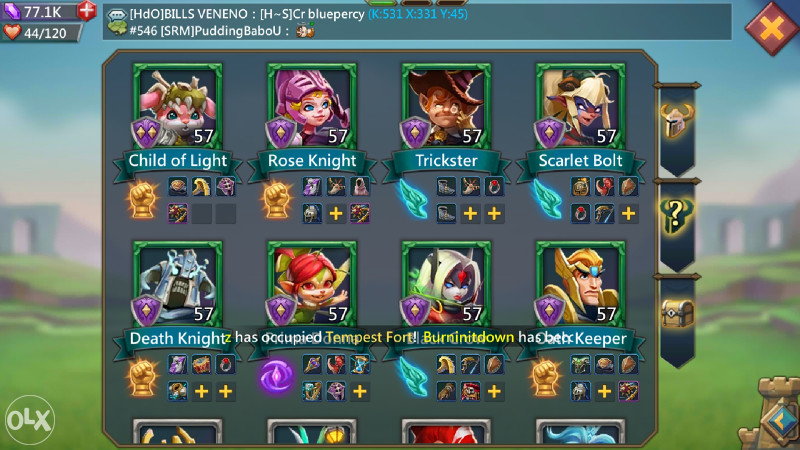Open the question mark banner tab
This screenshot has height=450, width=800.
click(677, 217)
